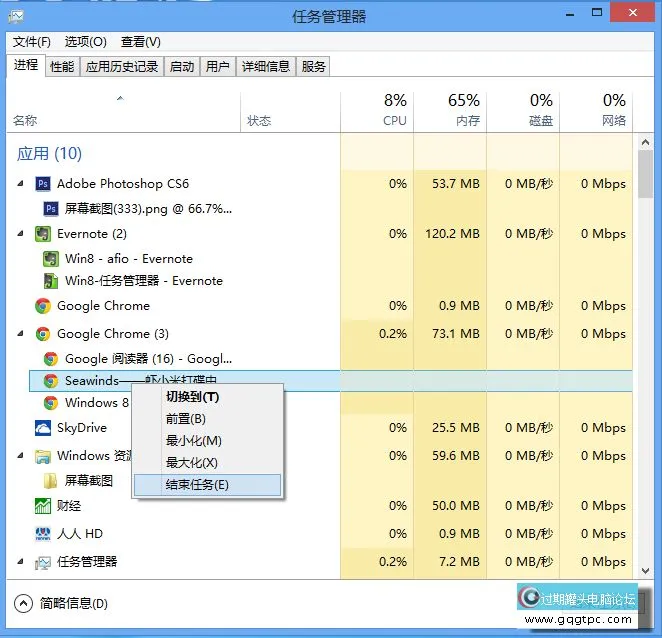Collapse the Windows 资源管理器 group
This screenshot has width=662, height=638.
pos(20,456)
